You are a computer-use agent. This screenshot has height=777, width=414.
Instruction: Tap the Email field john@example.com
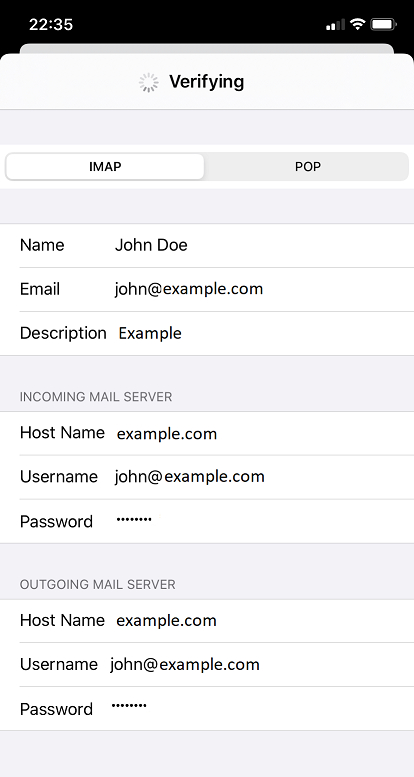tap(207, 289)
